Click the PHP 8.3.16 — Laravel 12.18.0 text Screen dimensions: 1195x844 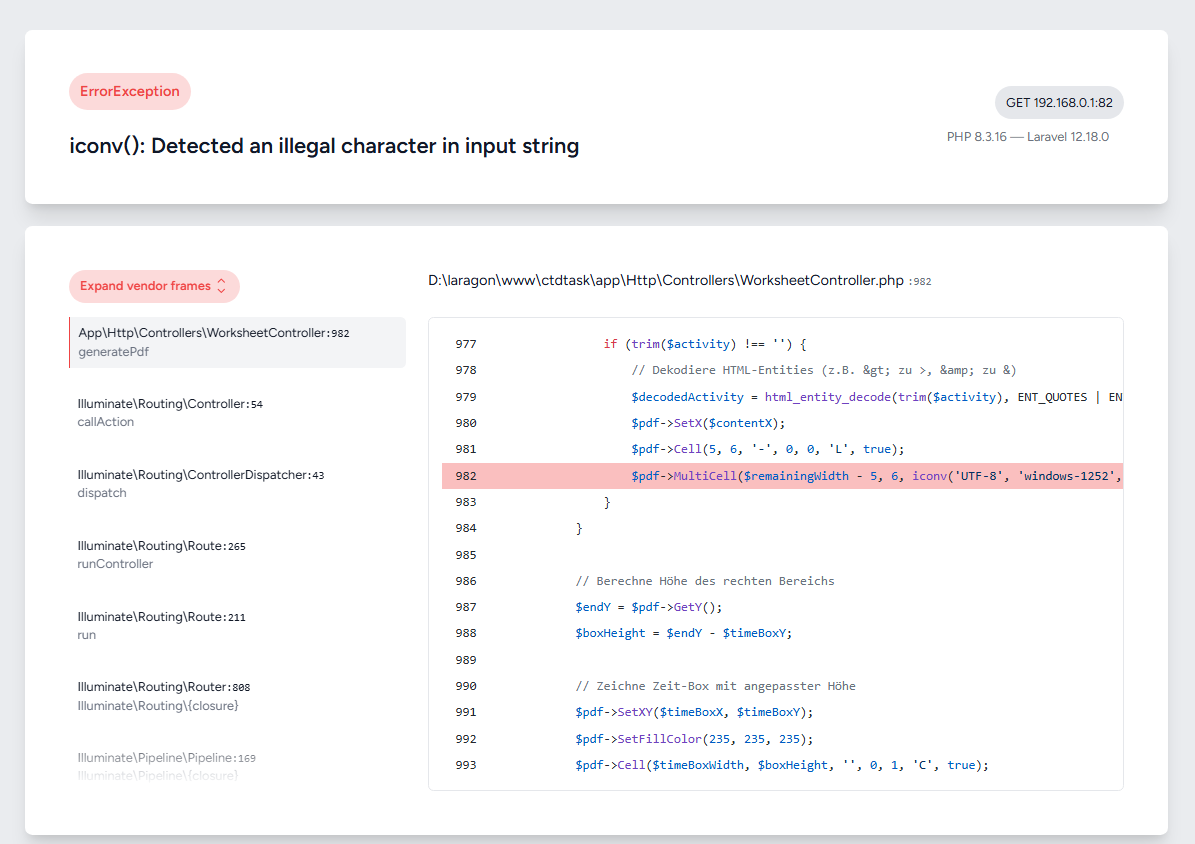click(x=1027, y=137)
